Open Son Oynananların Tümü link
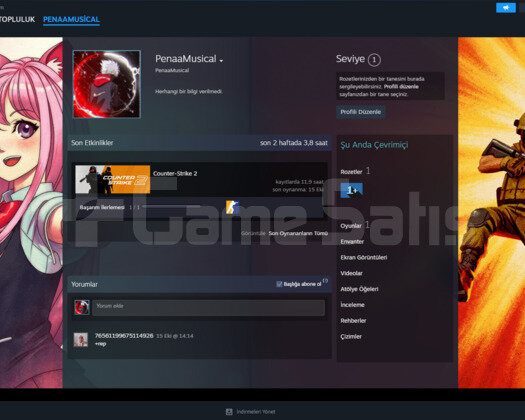 click(x=298, y=233)
